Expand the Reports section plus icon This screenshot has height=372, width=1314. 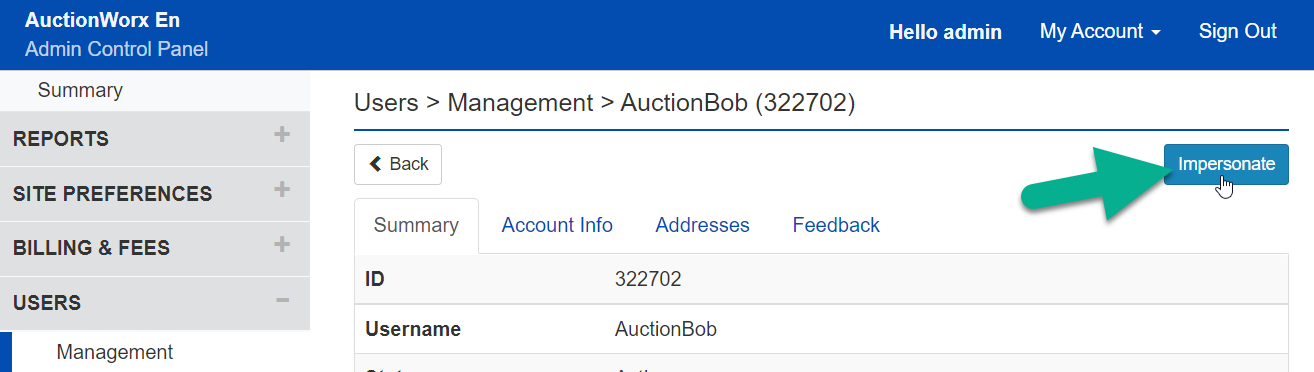(x=282, y=135)
